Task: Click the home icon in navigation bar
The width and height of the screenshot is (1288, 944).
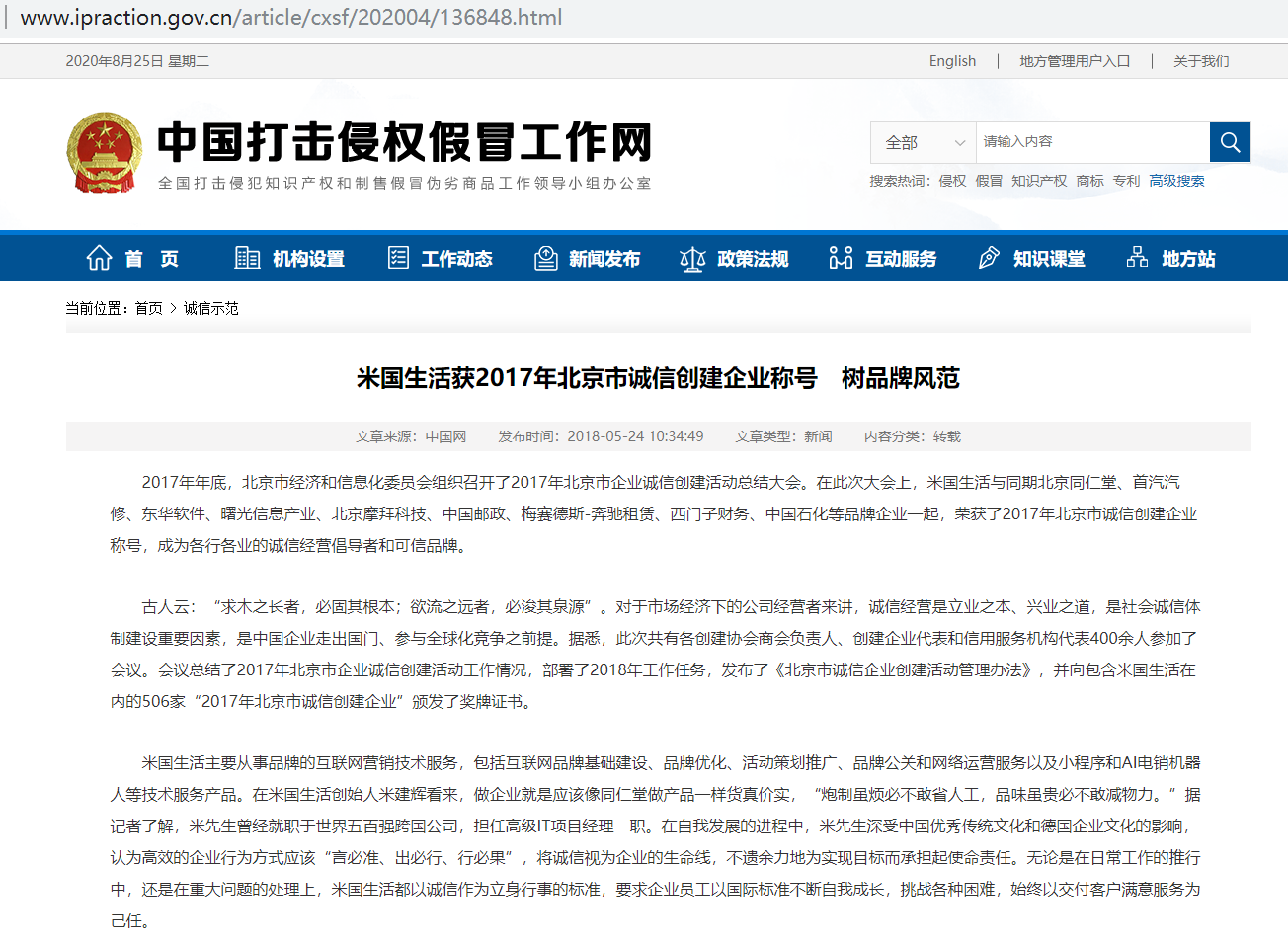Action: point(99,258)
